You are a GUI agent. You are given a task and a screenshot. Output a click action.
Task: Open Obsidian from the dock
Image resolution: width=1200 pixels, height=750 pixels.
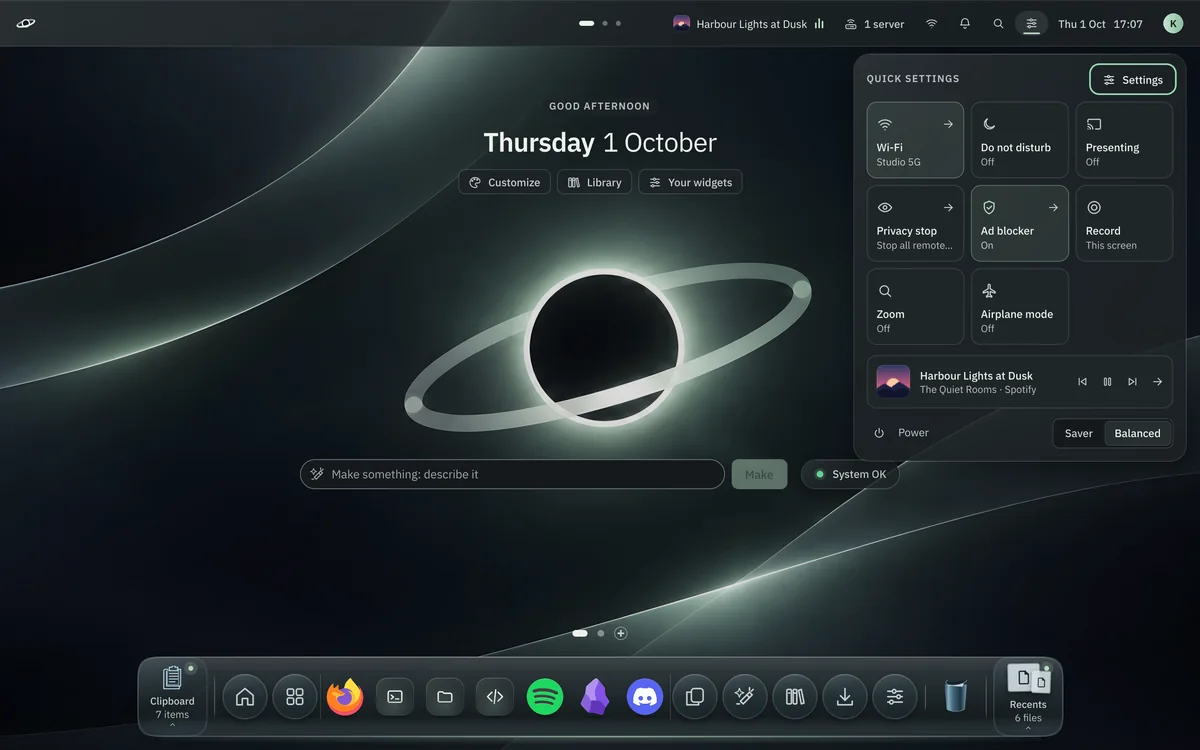595,697
